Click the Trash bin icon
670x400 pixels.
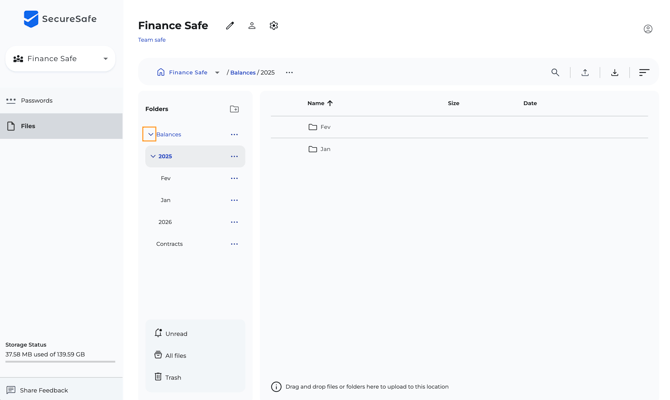point(158,377)
